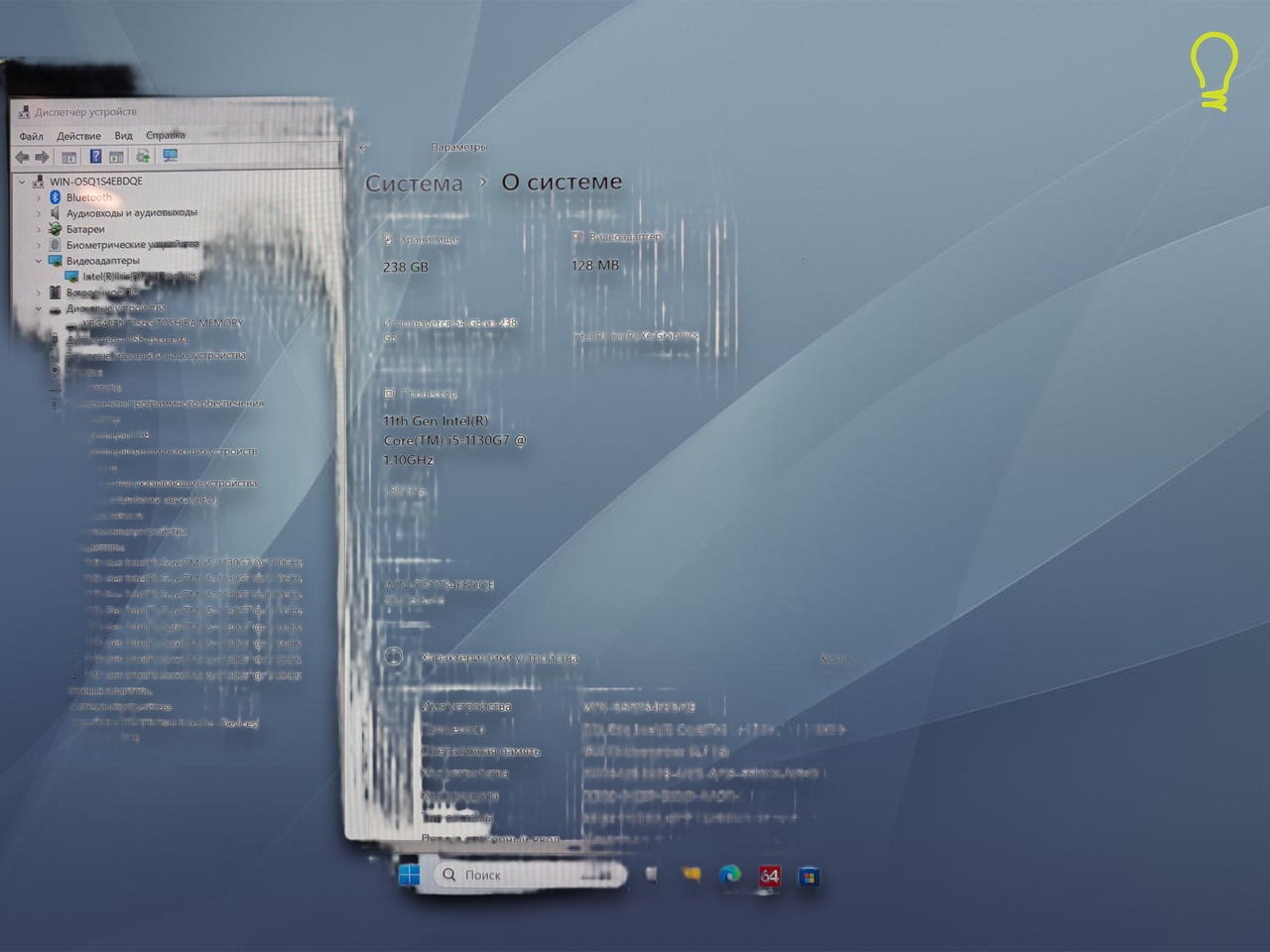Image resolution: width=1270 pixels, height=952 pixels.
Task: Open File Explorer folder icon on taskbar
Action: [x=692, y=875]
